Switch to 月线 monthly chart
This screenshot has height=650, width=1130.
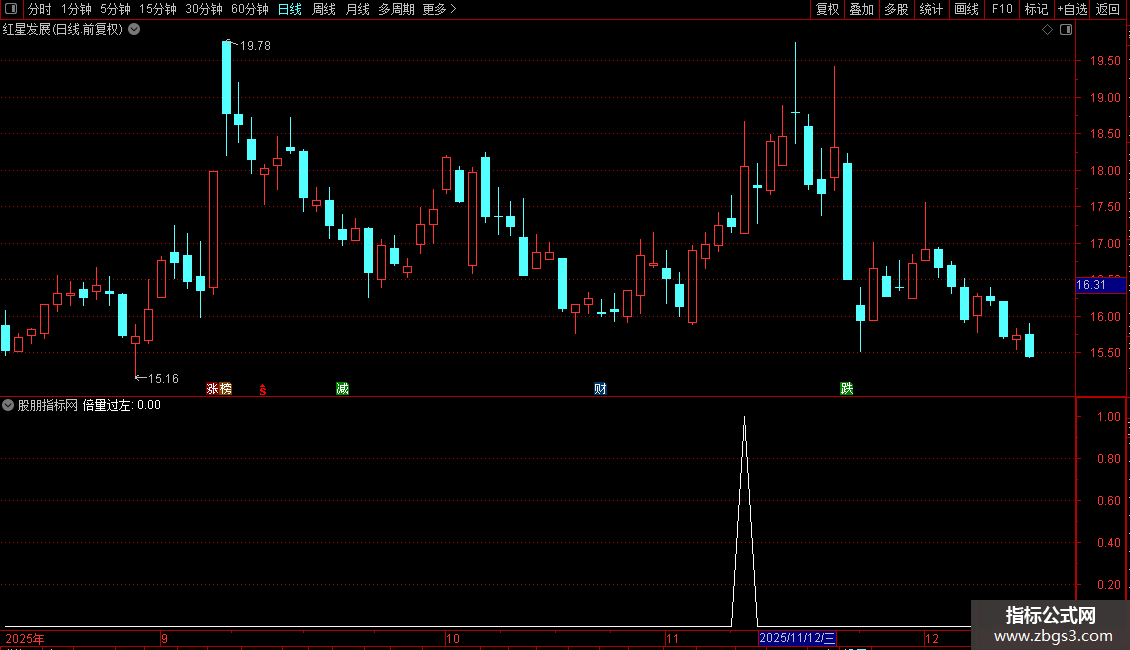pyautogui.click(x=357, y=9)
